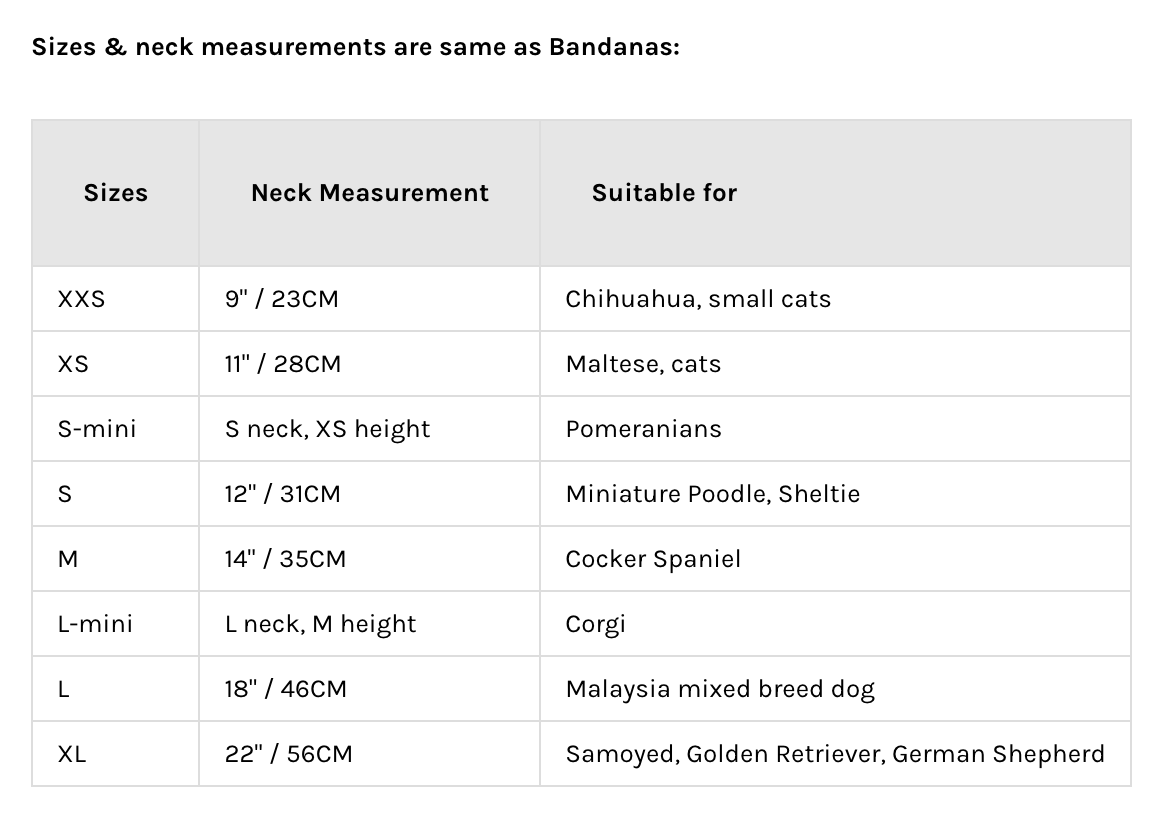
Task: Click the Suitable for column header
Action: tap(664, 193)
